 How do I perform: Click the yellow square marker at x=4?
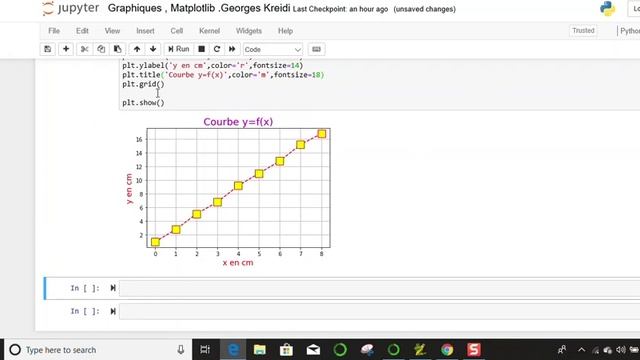238,186
